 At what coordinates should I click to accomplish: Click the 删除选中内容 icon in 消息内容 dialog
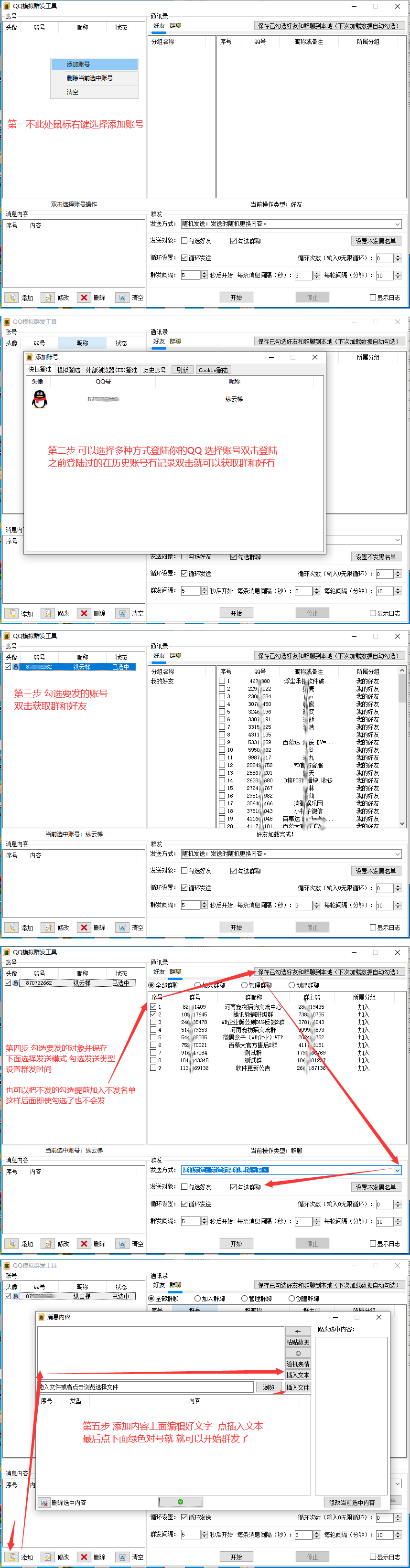(45, 1503)
